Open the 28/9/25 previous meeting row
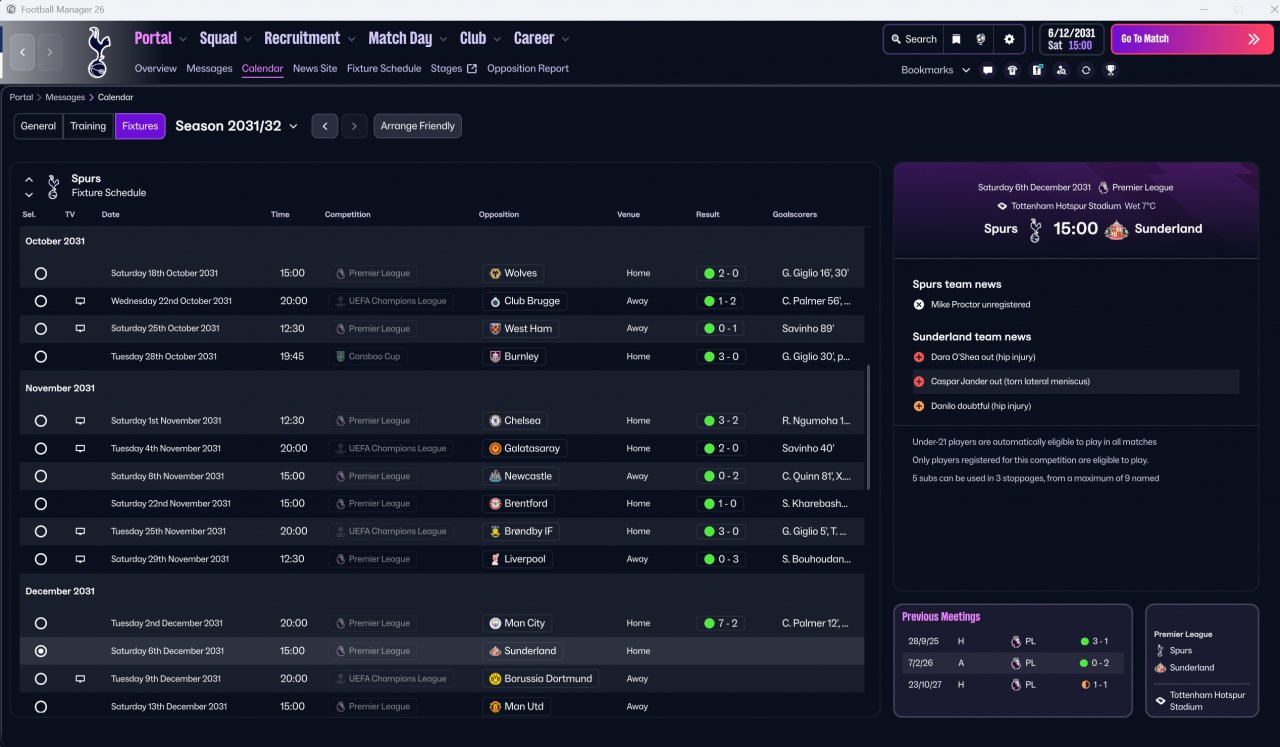This screenshot has width=1280, height=747. click(x=1011, y=641)
